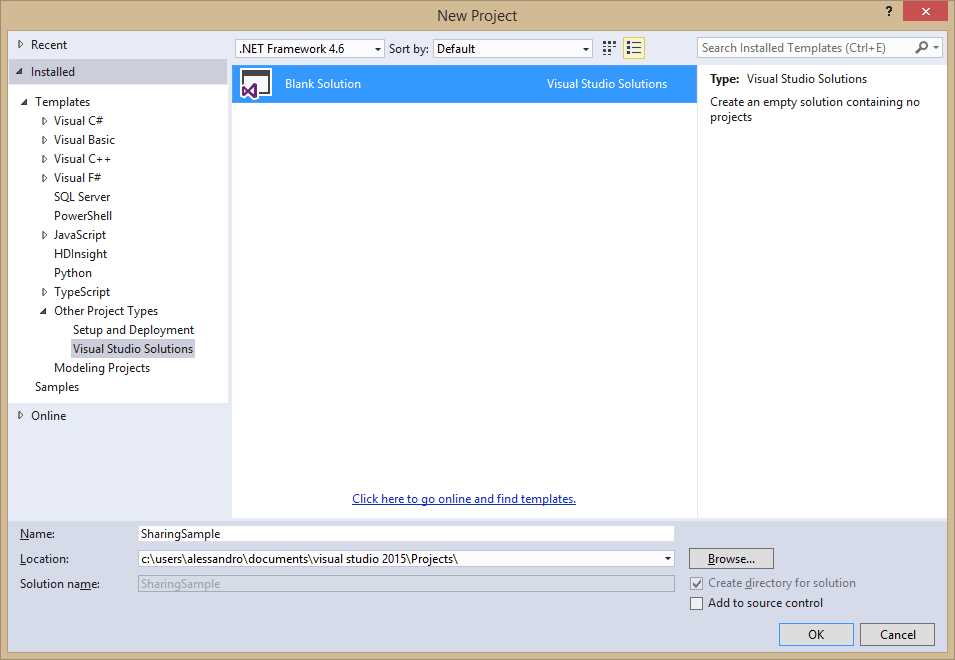The image size is (955, 660).
Task: Expand the Visual Basic node
Action: click(44, 140)
